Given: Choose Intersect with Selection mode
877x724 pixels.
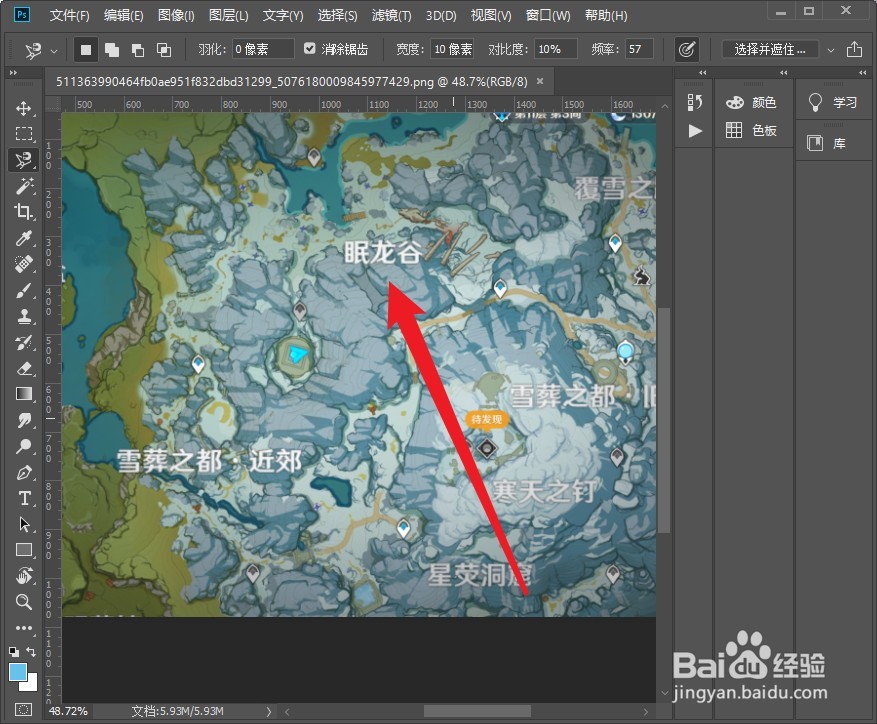Looking at the screenshot, I should [163, 50].
